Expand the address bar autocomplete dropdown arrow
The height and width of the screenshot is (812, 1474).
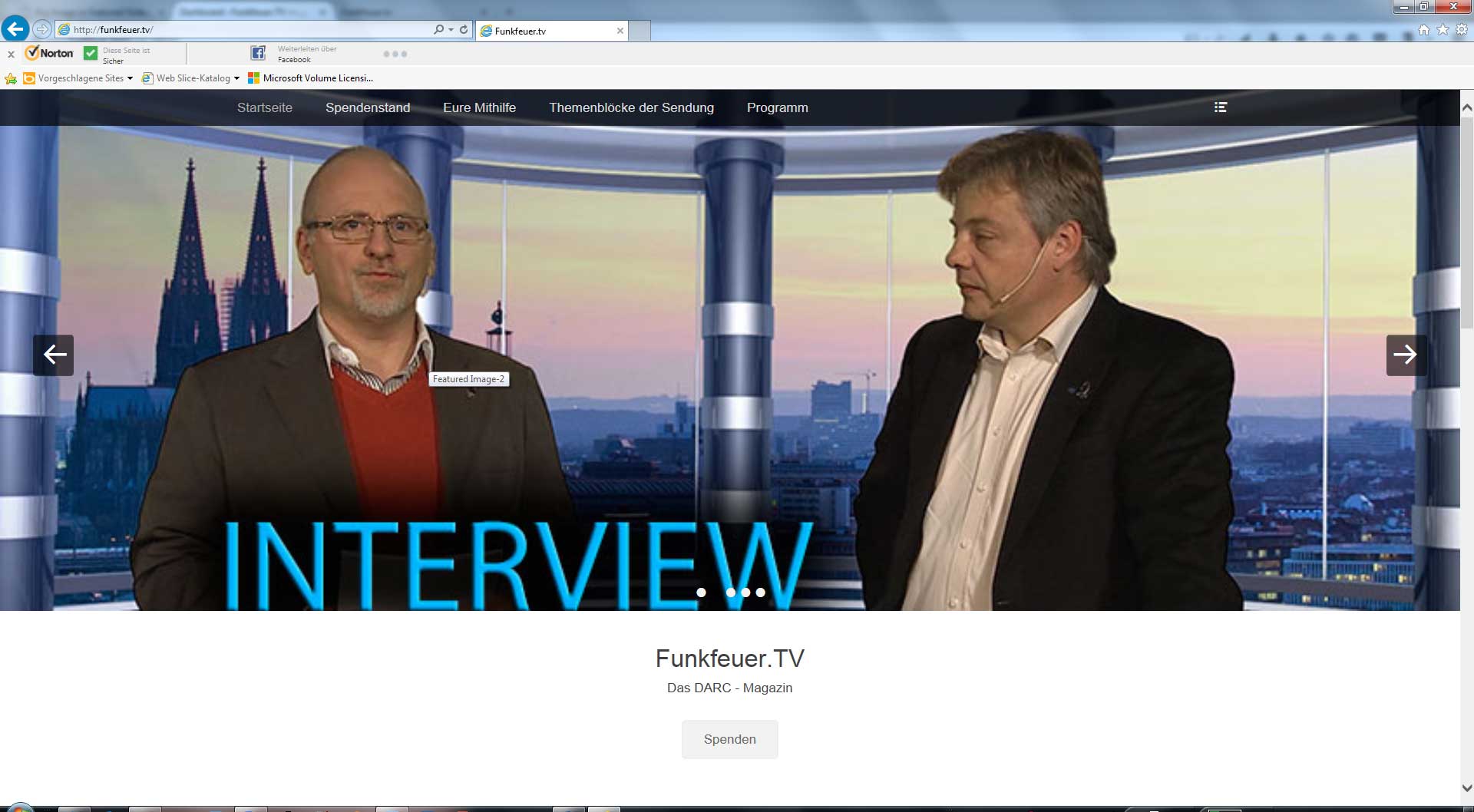click(451, 30)
